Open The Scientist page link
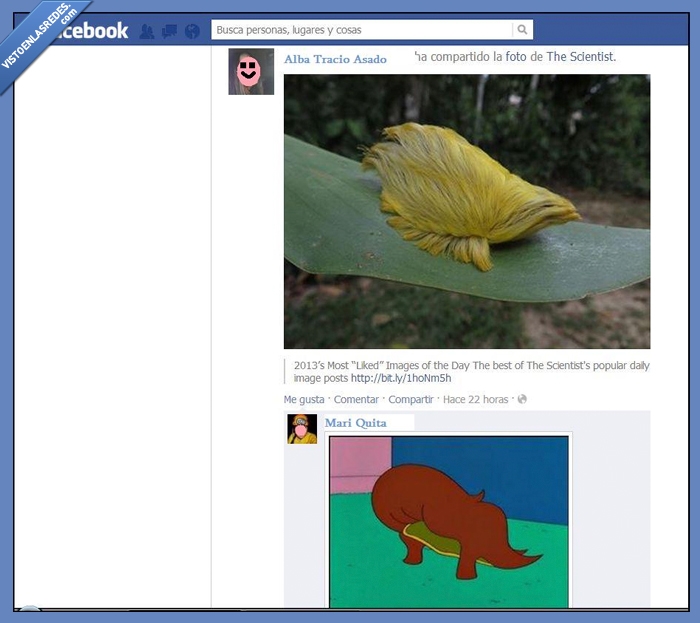 pos(581,57)
